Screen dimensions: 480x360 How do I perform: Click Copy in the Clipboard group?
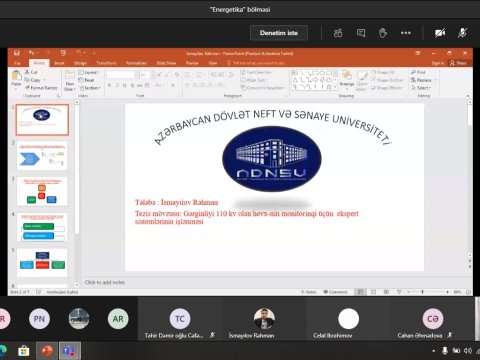[33, 80]
